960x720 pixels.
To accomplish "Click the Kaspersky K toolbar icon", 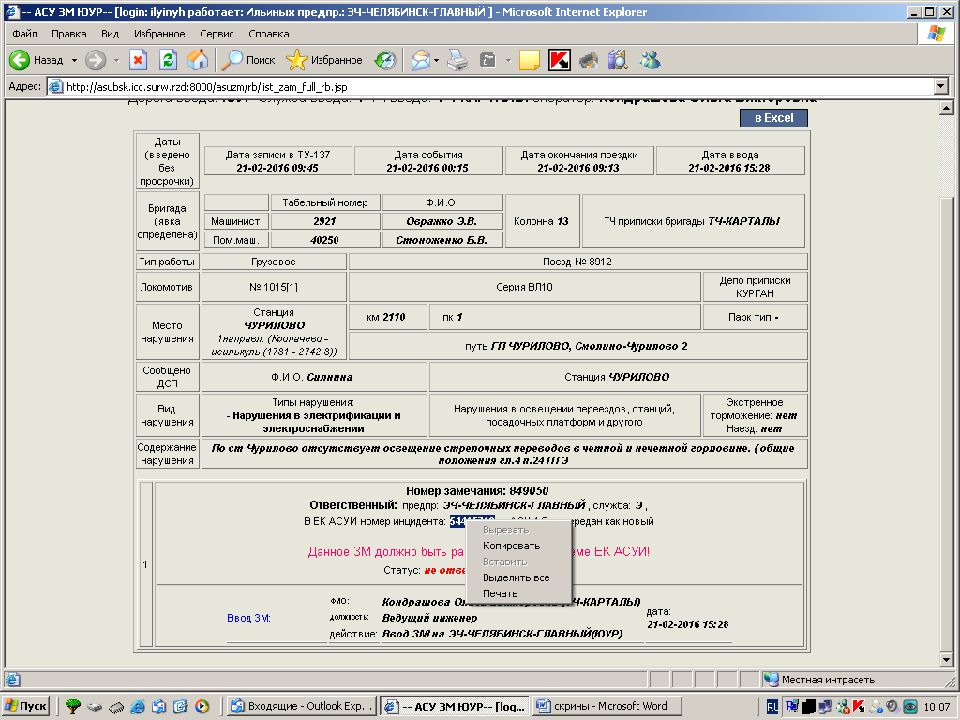I will [x=559, y=60].
